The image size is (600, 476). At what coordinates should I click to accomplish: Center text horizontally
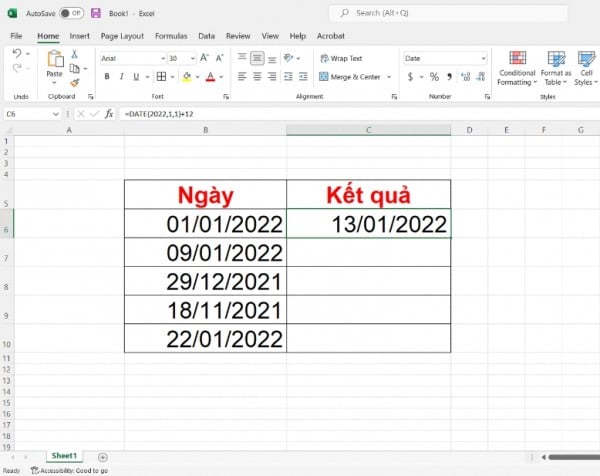[257, 77]
